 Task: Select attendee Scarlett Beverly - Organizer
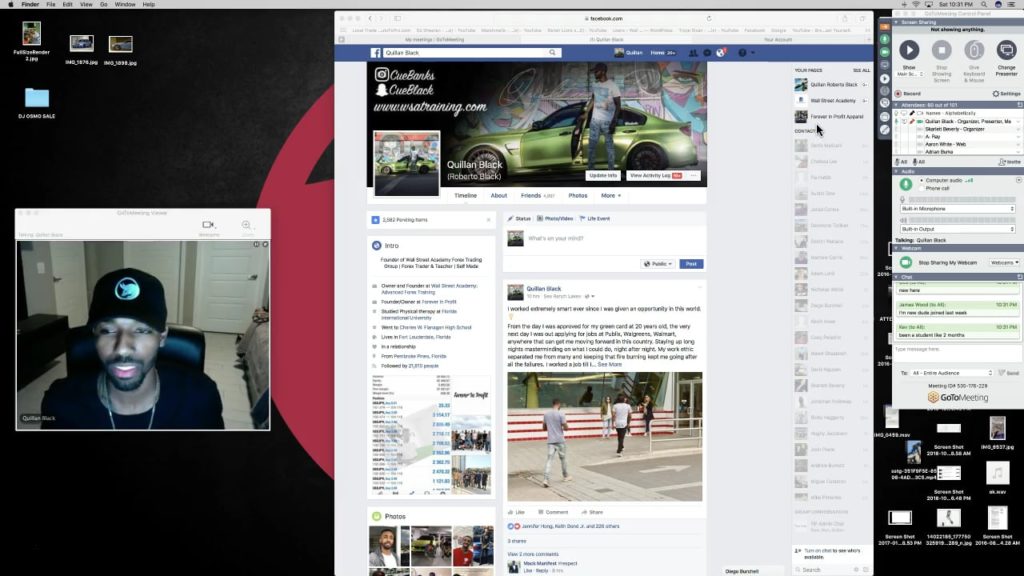[955, 129]
